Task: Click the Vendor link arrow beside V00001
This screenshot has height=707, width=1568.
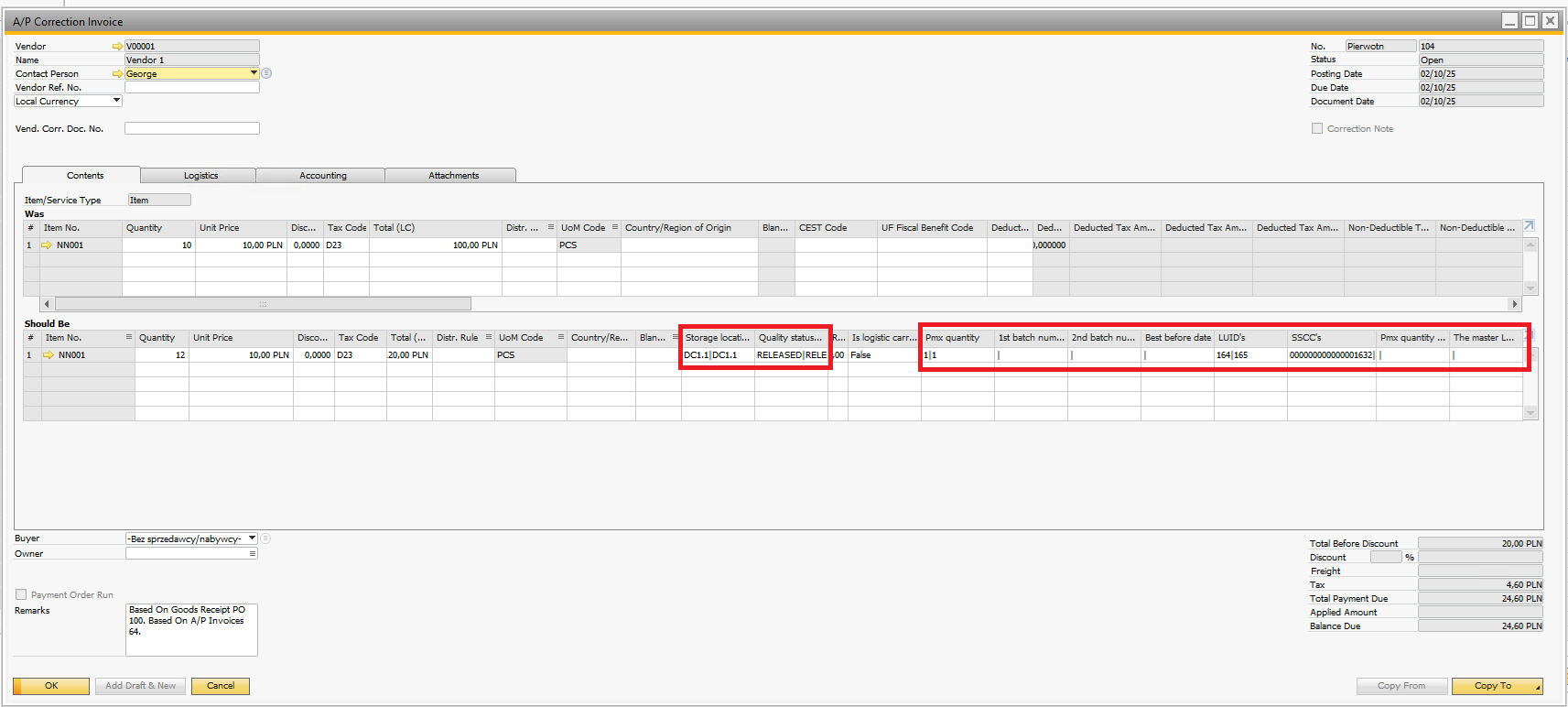Action: click(117, 47)
